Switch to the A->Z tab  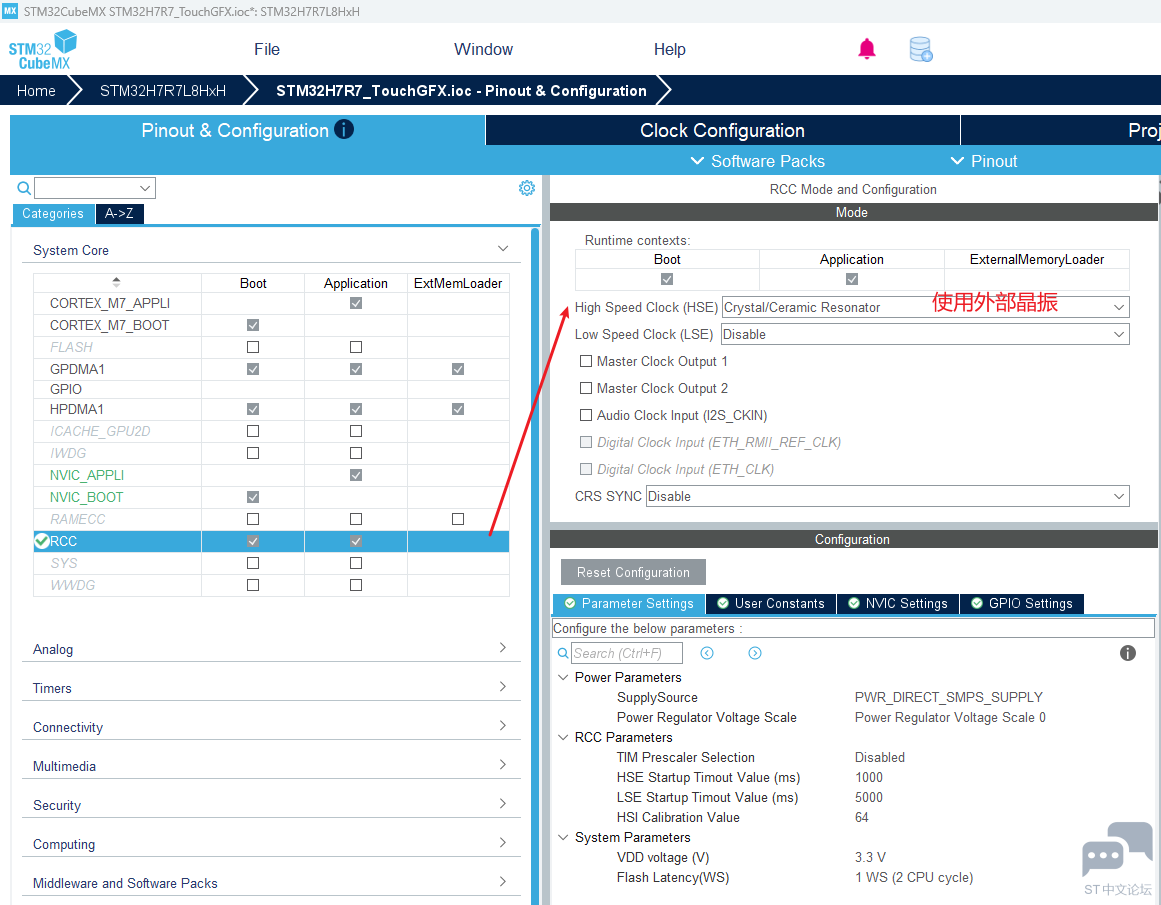point(119,213)
